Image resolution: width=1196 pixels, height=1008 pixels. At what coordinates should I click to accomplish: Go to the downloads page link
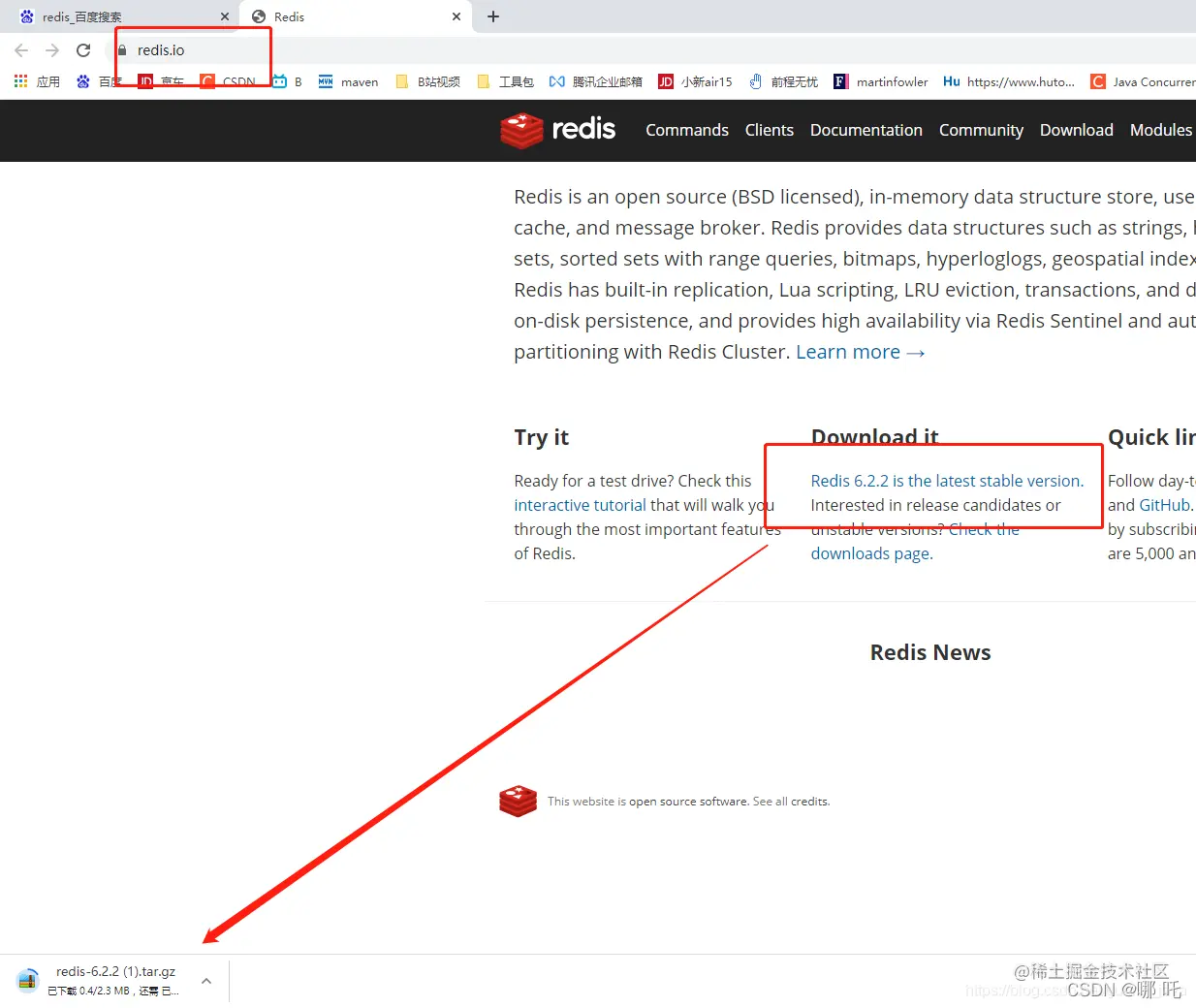pyautogui.click(x=870, y=553)
